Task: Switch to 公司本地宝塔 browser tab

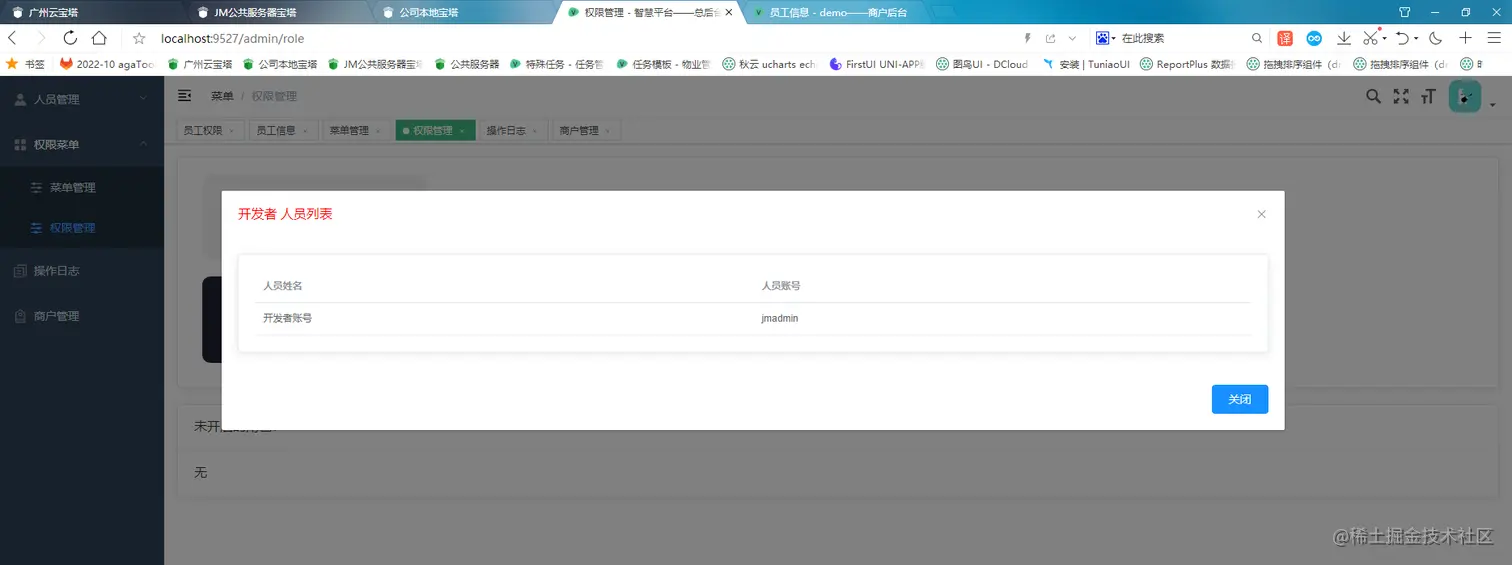Action: (x=462, y=12)
